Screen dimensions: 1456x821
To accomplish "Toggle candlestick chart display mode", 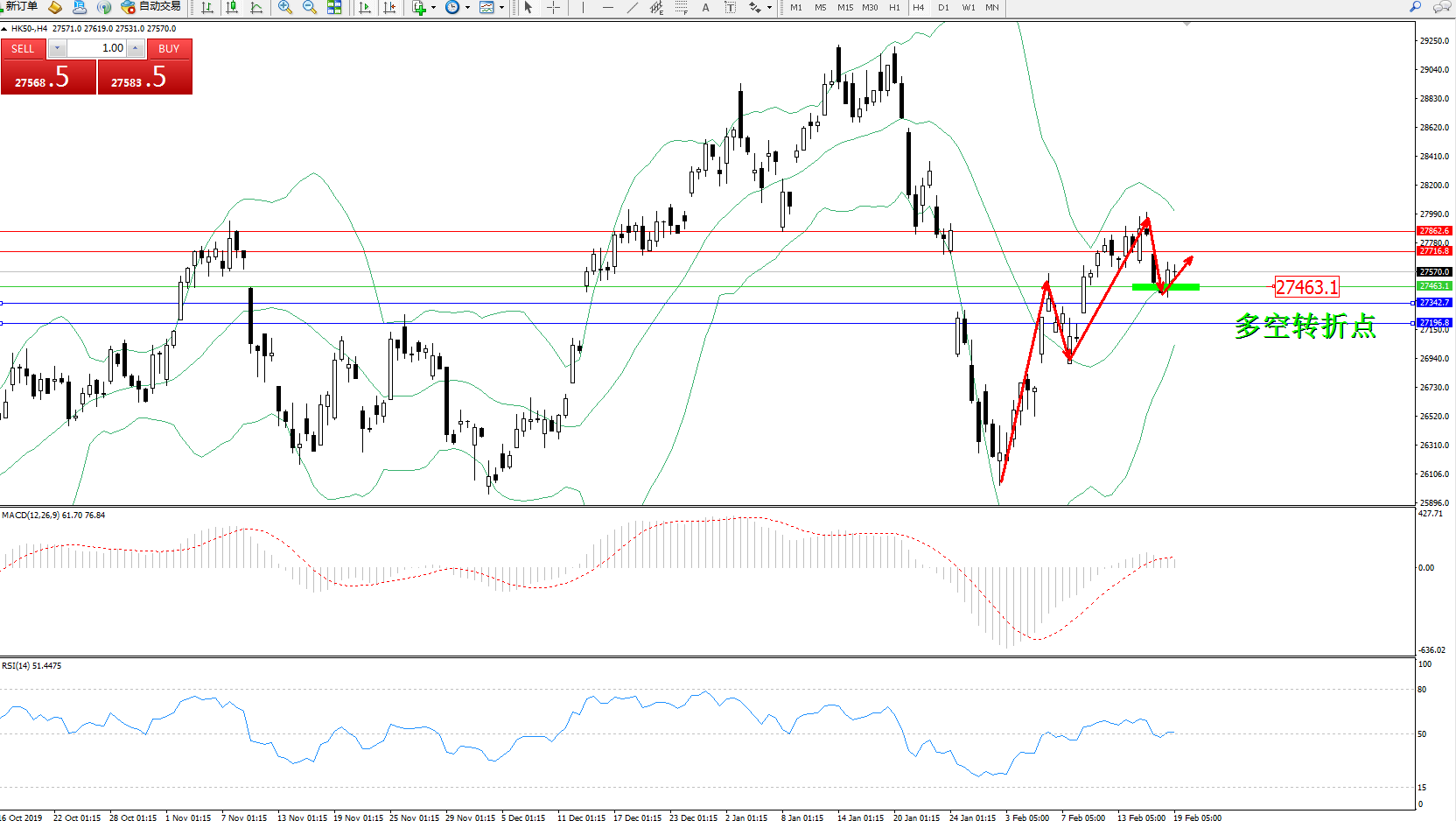I will pyautogui.click(x=232, y=7).
